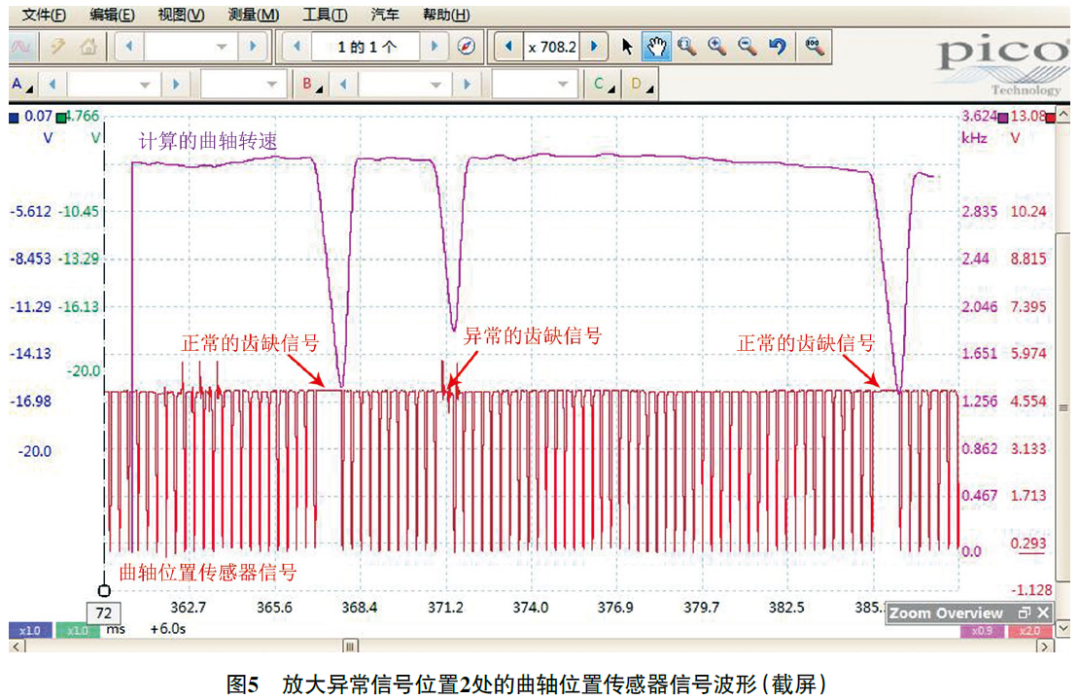Click the undo zoom arrow
This screenshot has width=1080, height=700.
778,47
